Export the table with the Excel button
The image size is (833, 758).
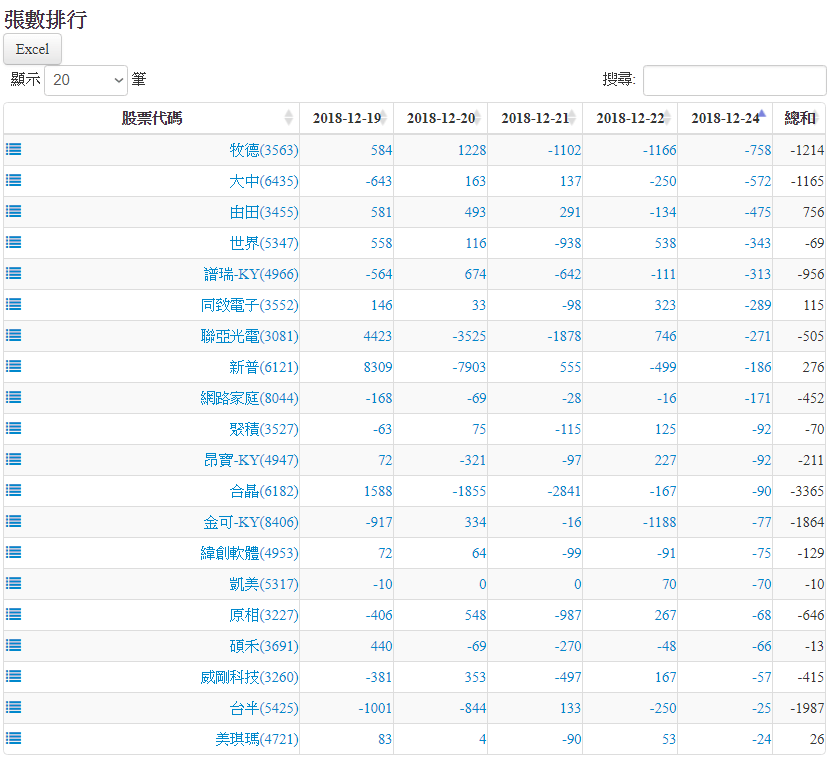(32, 49)
